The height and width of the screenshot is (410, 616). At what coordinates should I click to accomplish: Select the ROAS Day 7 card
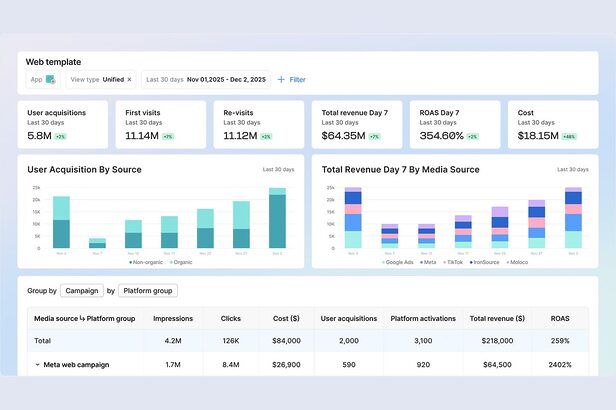click(x=455, y=124)
